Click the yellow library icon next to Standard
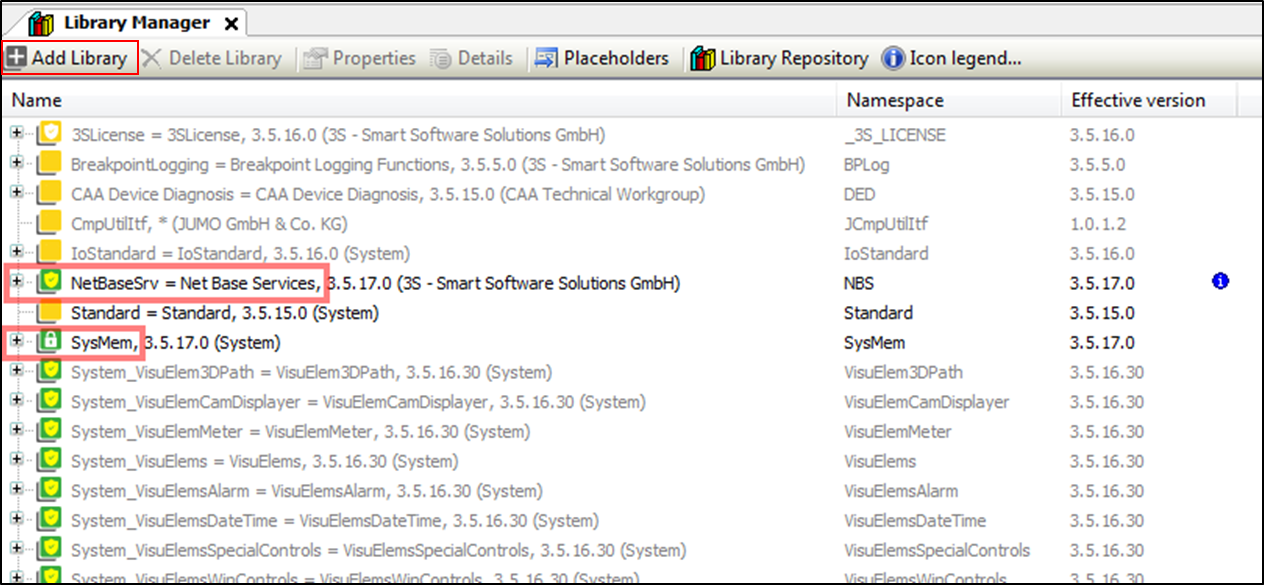Image resolution: width=1264 pixels, height=585 pixels. tap(49, 313)
